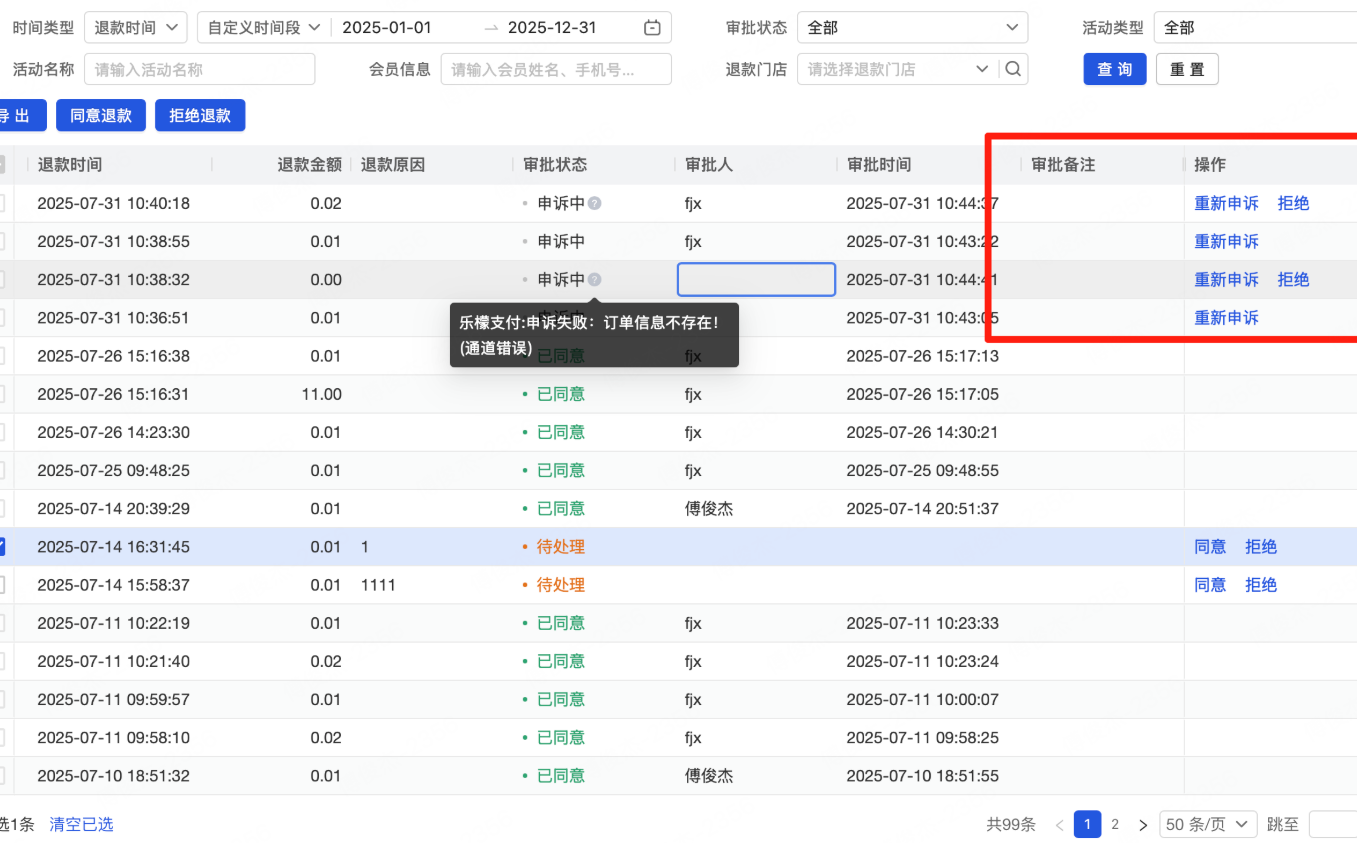This screenshot has height=843, width=1357.
Task: Click the 拒绝退款 button
Action: pyautogui.click(x=200, y=116)
